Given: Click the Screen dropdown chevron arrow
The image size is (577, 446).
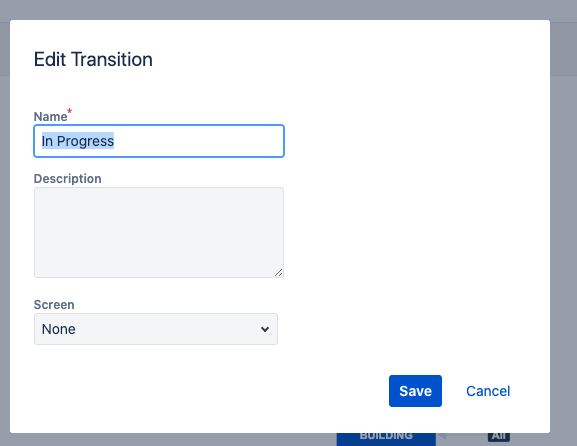Looking at the screenshot, I should 265,329.
